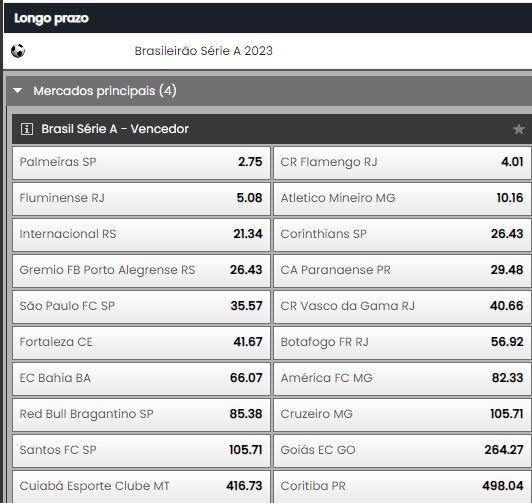532x503 pixels.
Task: Click the soccer ball sport icon
Action: [18, 51]
